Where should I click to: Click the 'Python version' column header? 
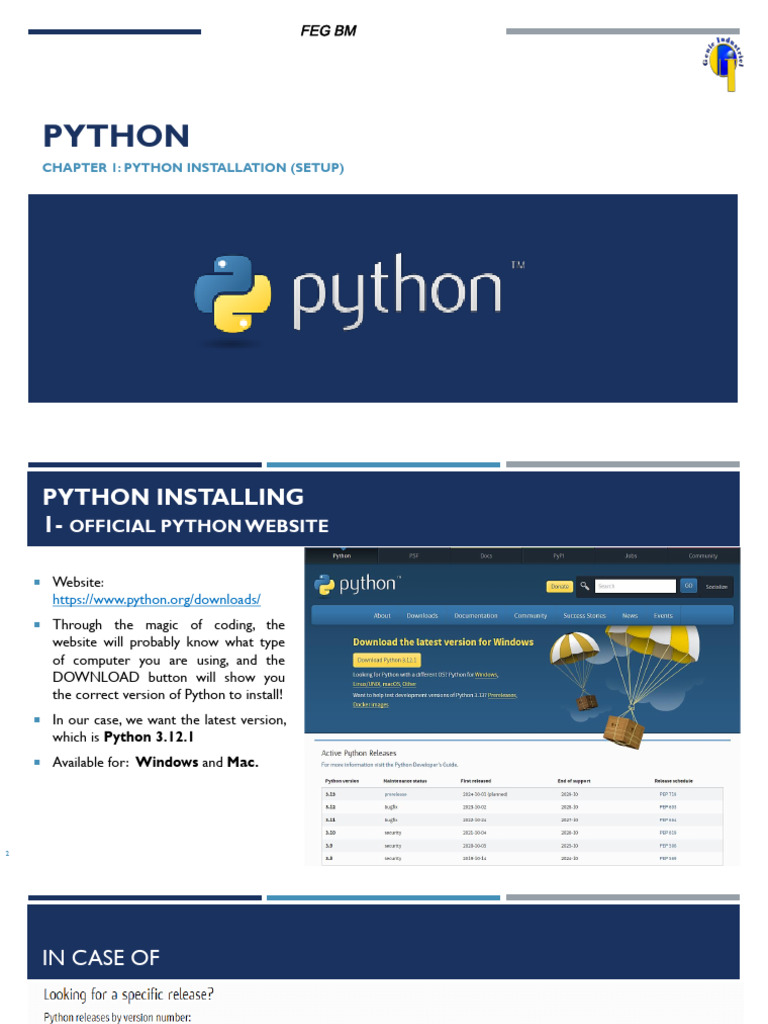[342, 780]
